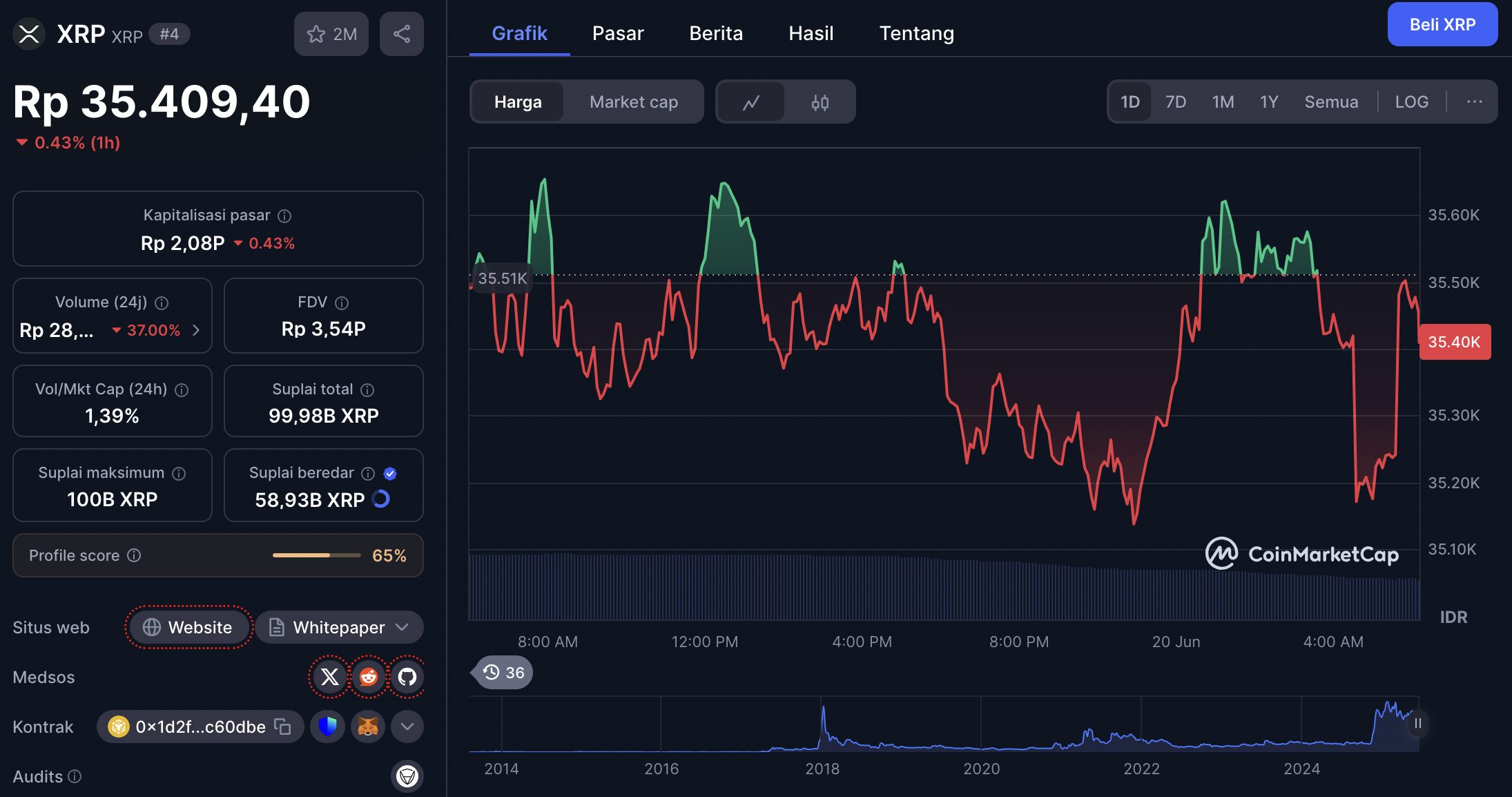Click the range selector handle on overview chart

[x=1417, y=724]
